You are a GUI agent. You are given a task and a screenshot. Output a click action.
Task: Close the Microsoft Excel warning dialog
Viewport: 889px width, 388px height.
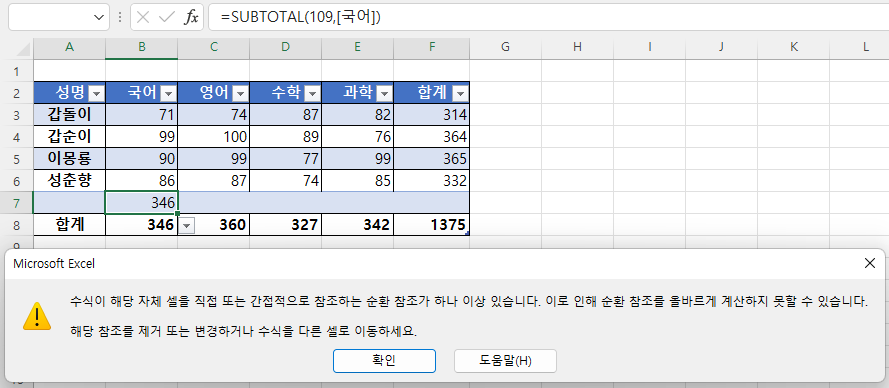869,263
